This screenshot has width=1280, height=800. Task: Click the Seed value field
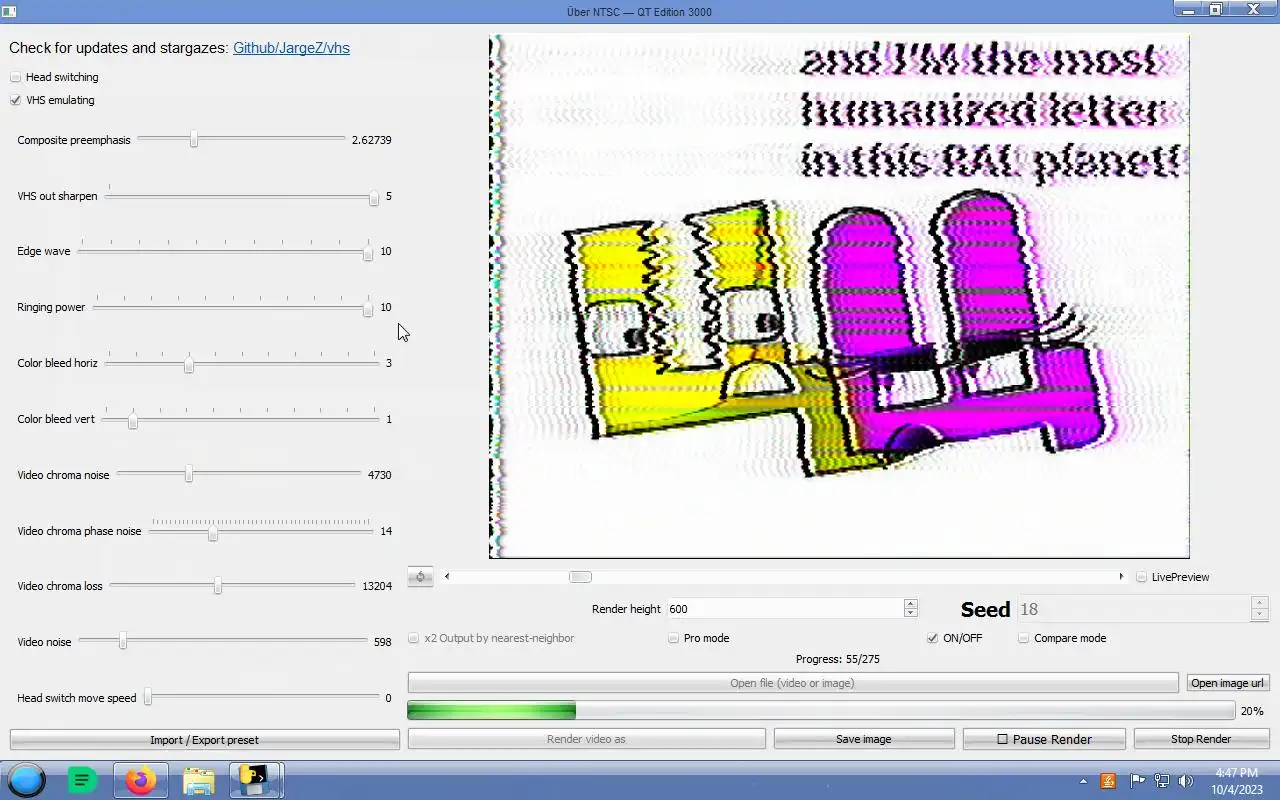pyautogui.click(x=1134, y=609)
